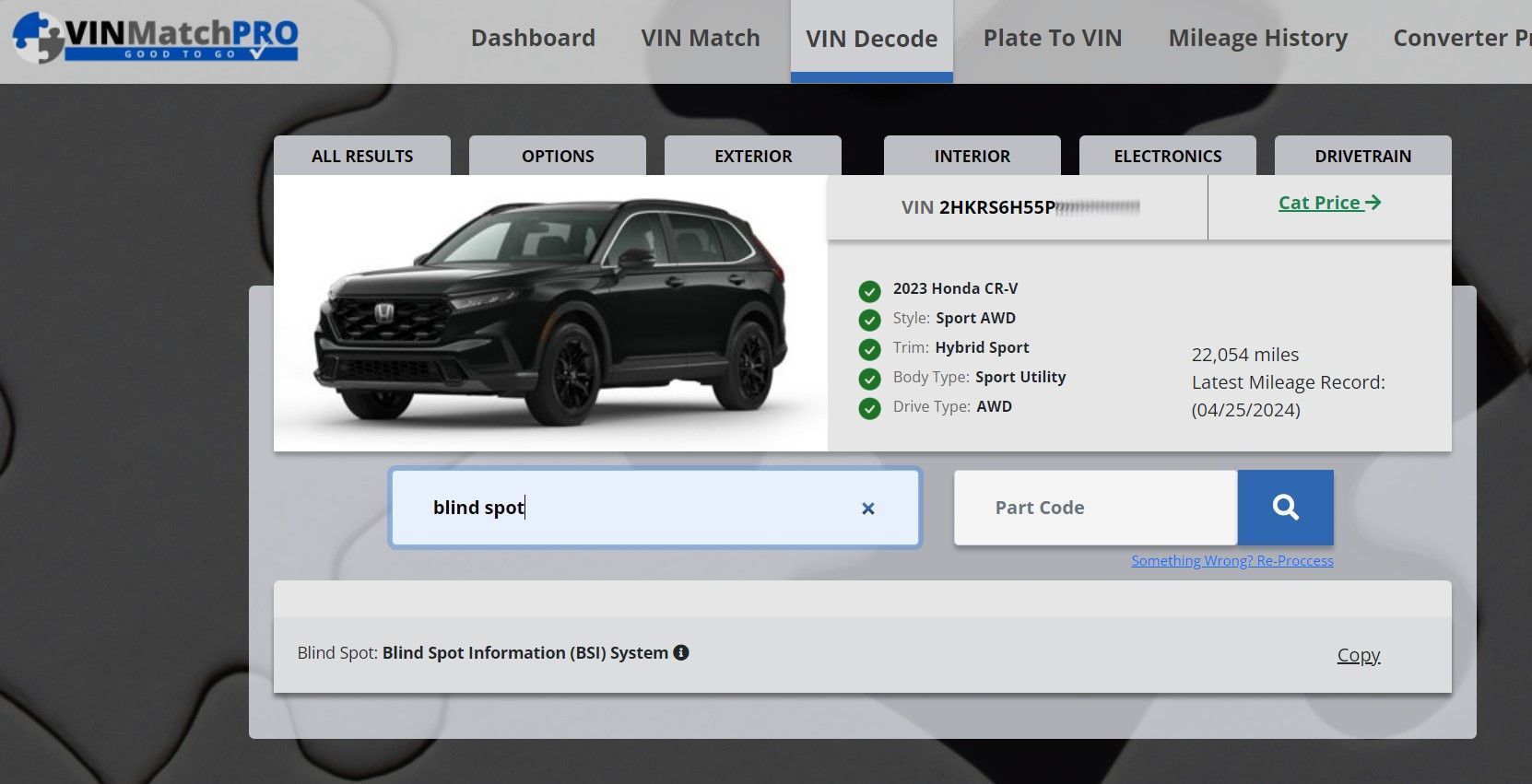
Task: Focus the blind spot search field
Action: point(655,508)
